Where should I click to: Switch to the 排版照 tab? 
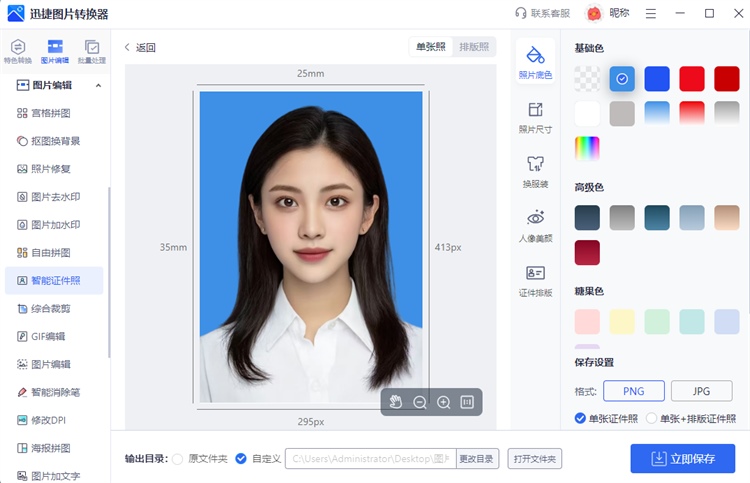pyautogui.click(x=474, y=47)
